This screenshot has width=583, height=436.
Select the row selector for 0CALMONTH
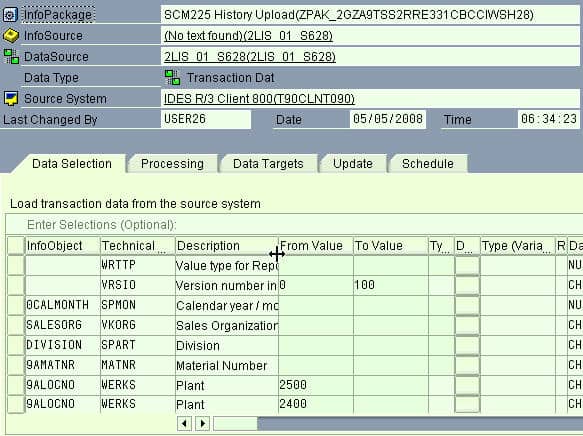click(16, 305)
